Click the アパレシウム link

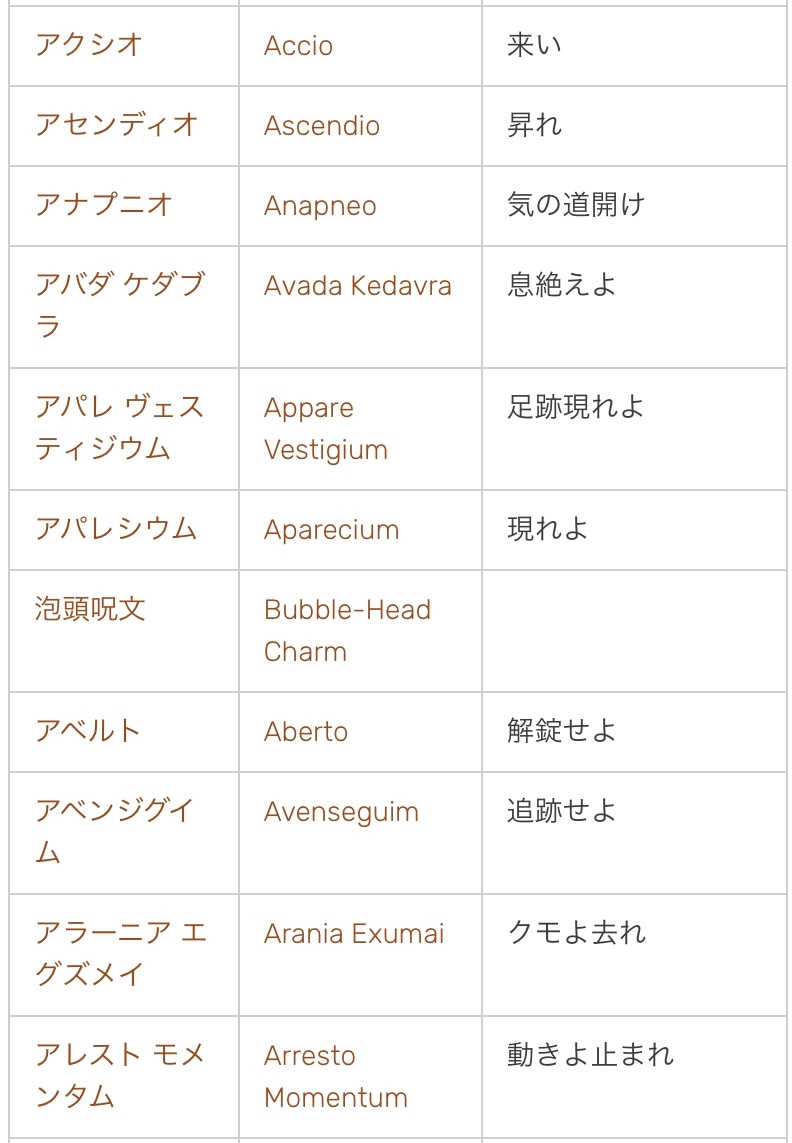click(116, 529)
